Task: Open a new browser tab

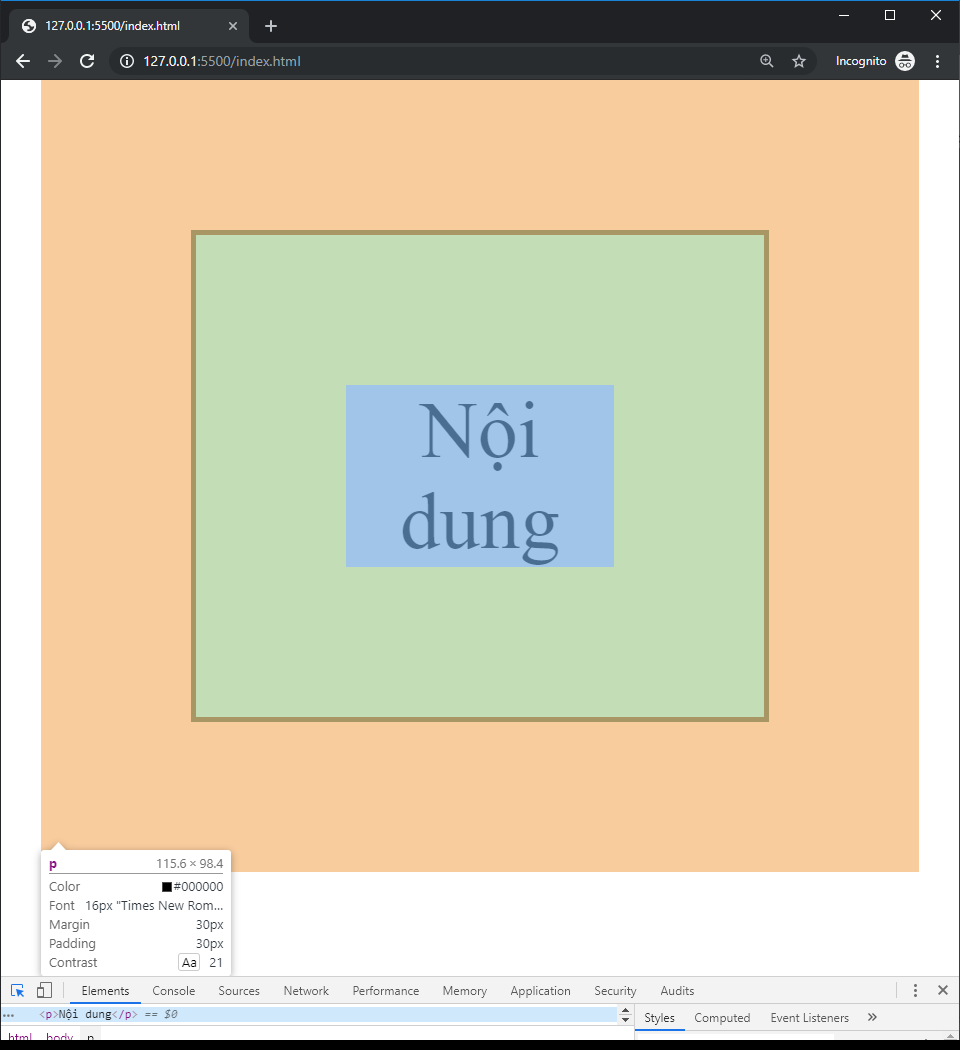Action: [x=271, y=26]
